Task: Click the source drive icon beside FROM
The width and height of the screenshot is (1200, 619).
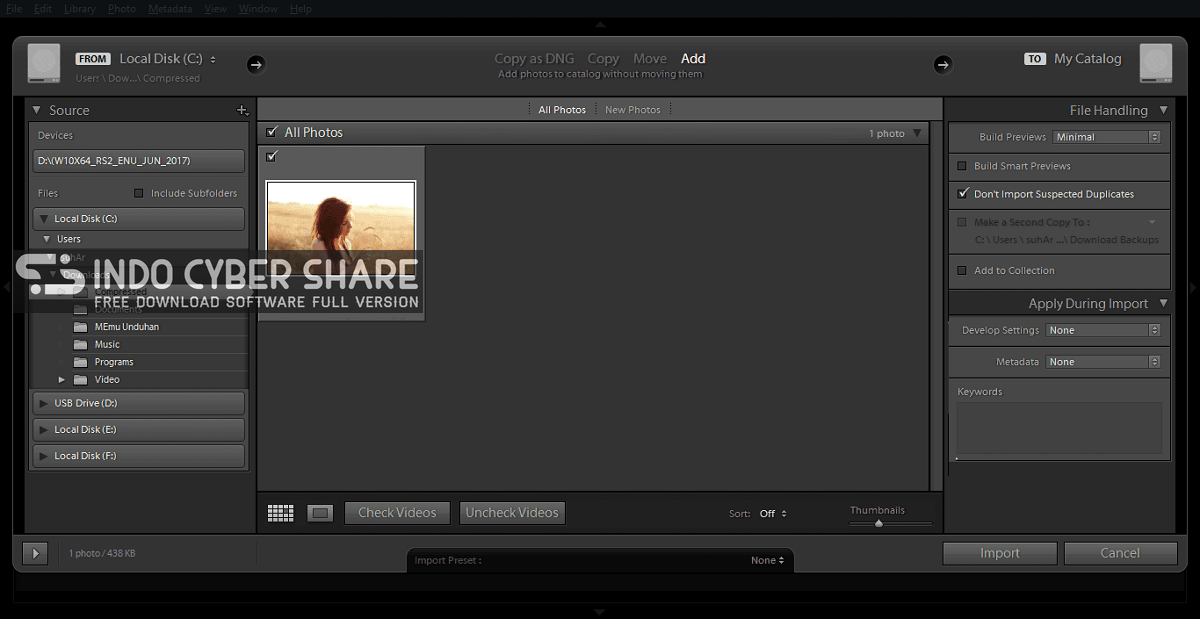Action: [44, 62]
